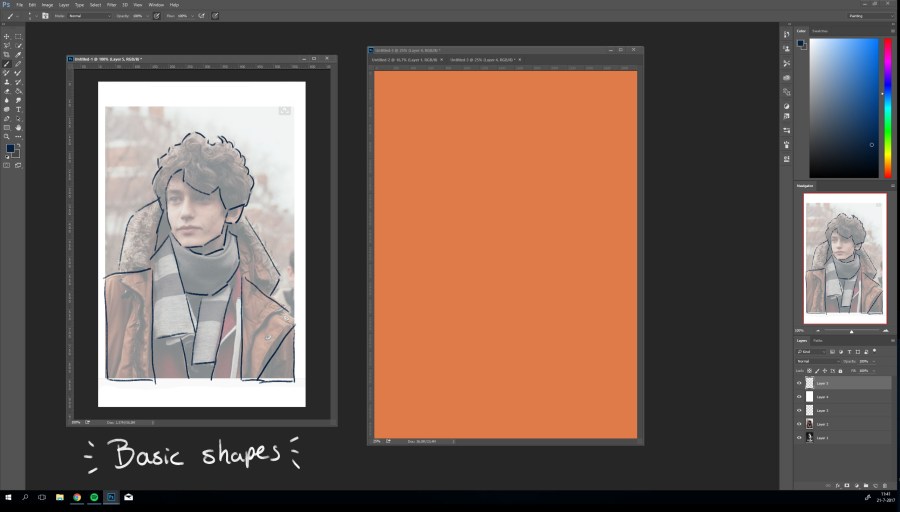This screenshot has width=900, height=512.
Task: Select the Move tool
Action: click(7, 37)
